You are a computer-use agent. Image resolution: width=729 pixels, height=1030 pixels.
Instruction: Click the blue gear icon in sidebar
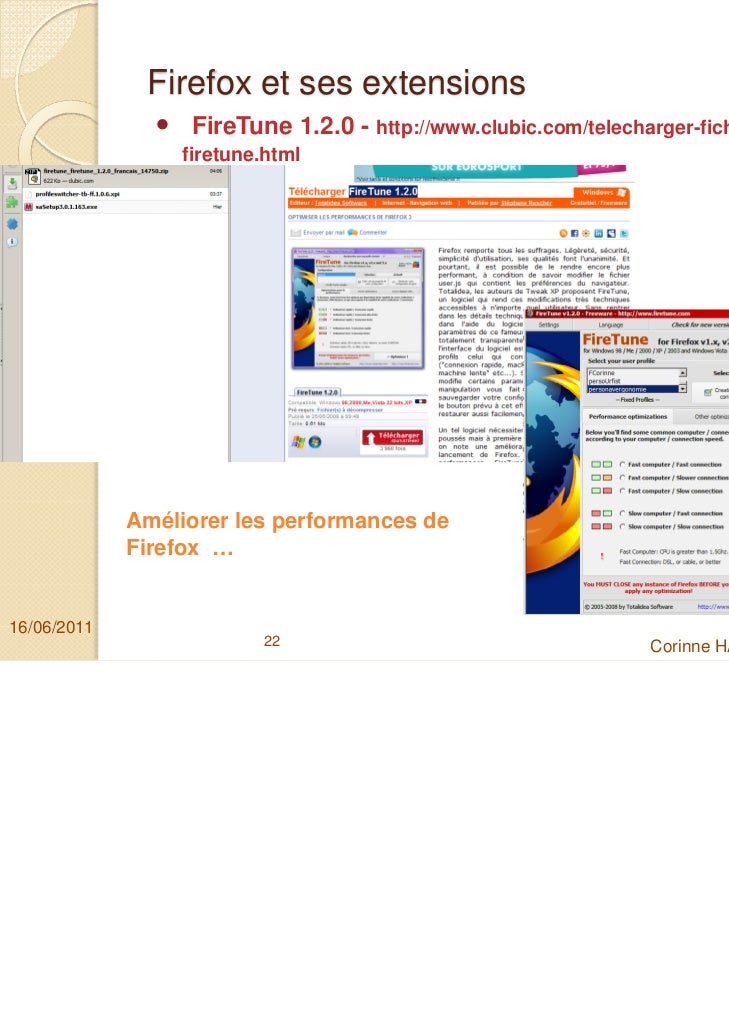[12, 224]
